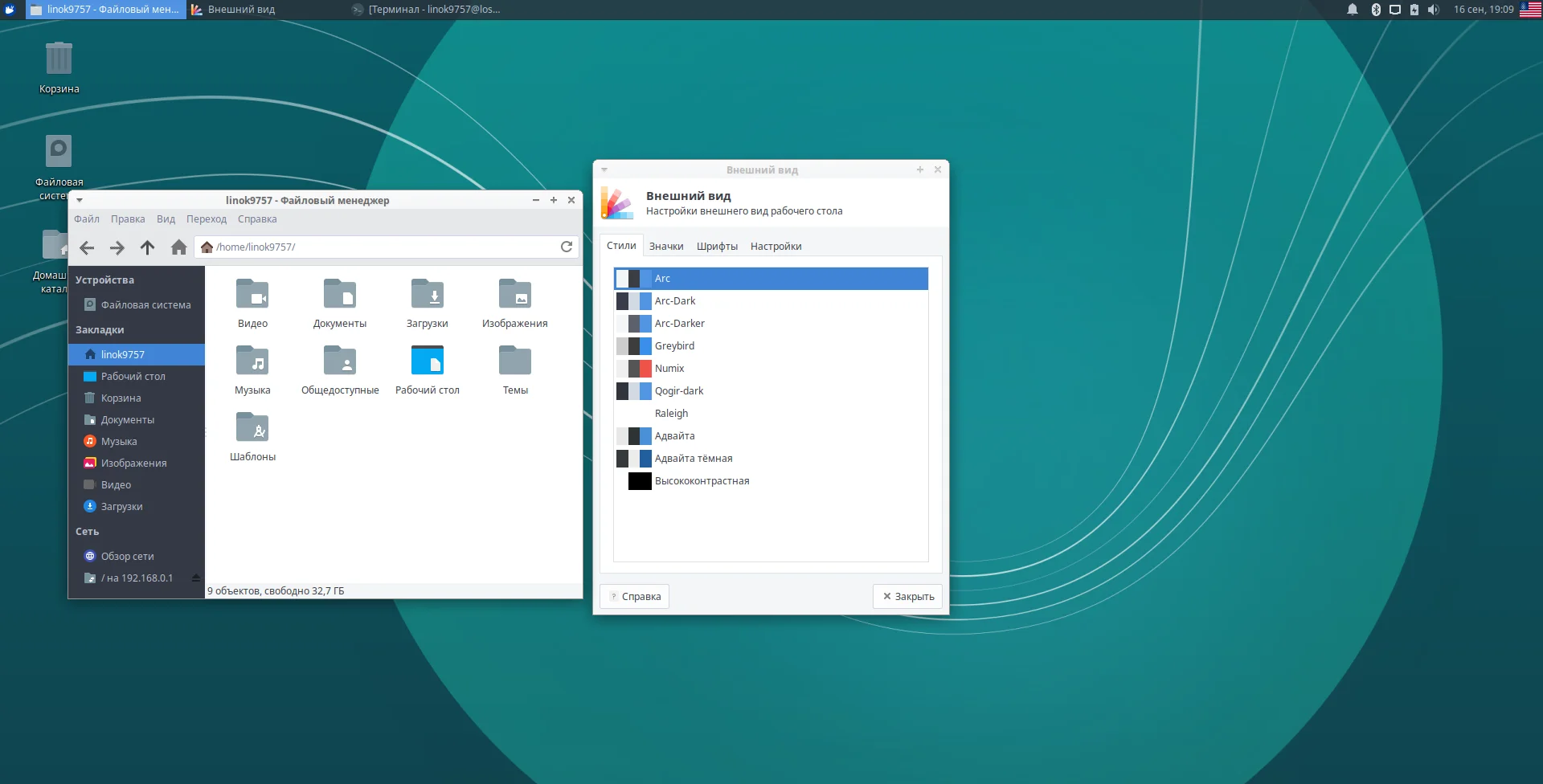1543x784 pixels.
Task: Open the Вид menu
Action: [166, 219]
